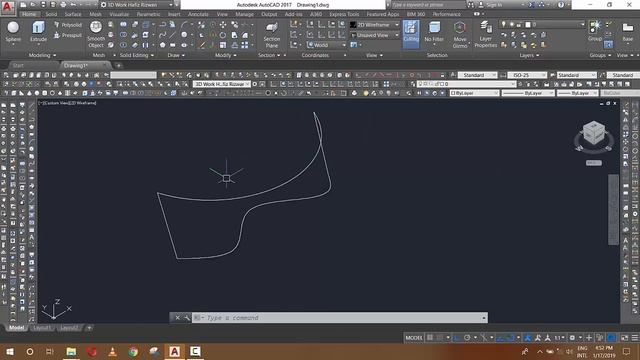Toggle polar tracking in the status bar

(467, 338)
